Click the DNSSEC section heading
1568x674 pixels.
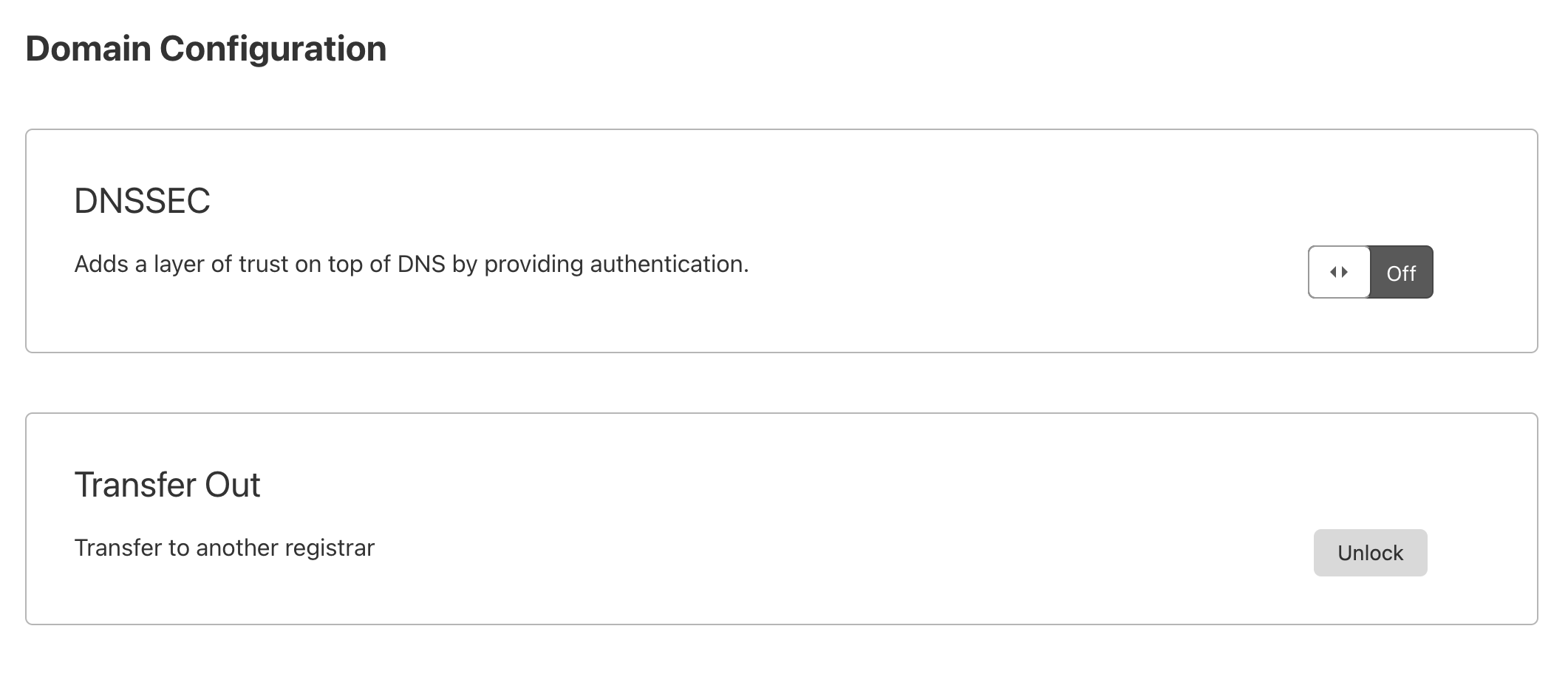tap(141, 200)
